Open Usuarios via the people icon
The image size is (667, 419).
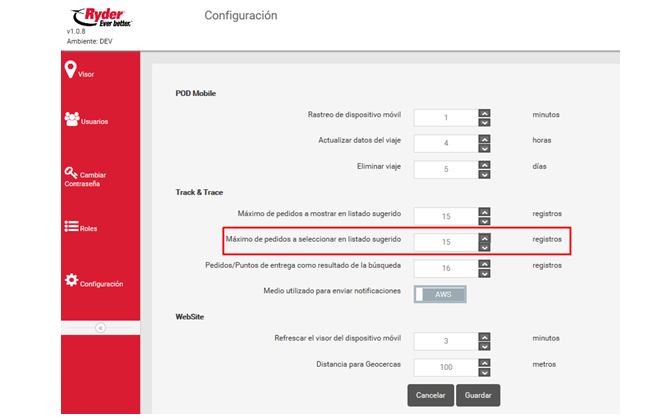click(x=71, y=118)
